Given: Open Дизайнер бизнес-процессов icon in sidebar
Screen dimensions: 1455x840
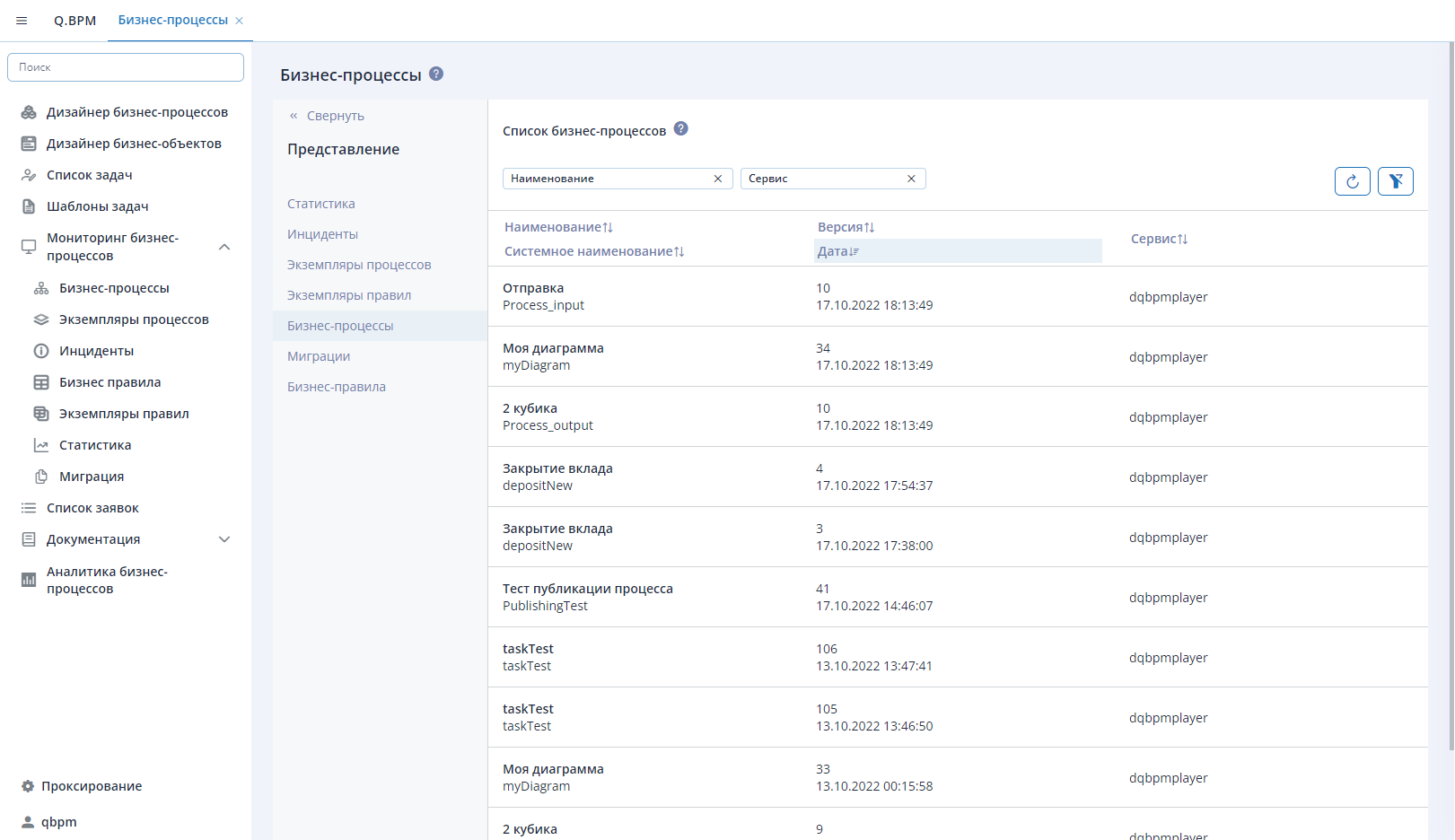Looking at the screenshot, I should point(29,112).
